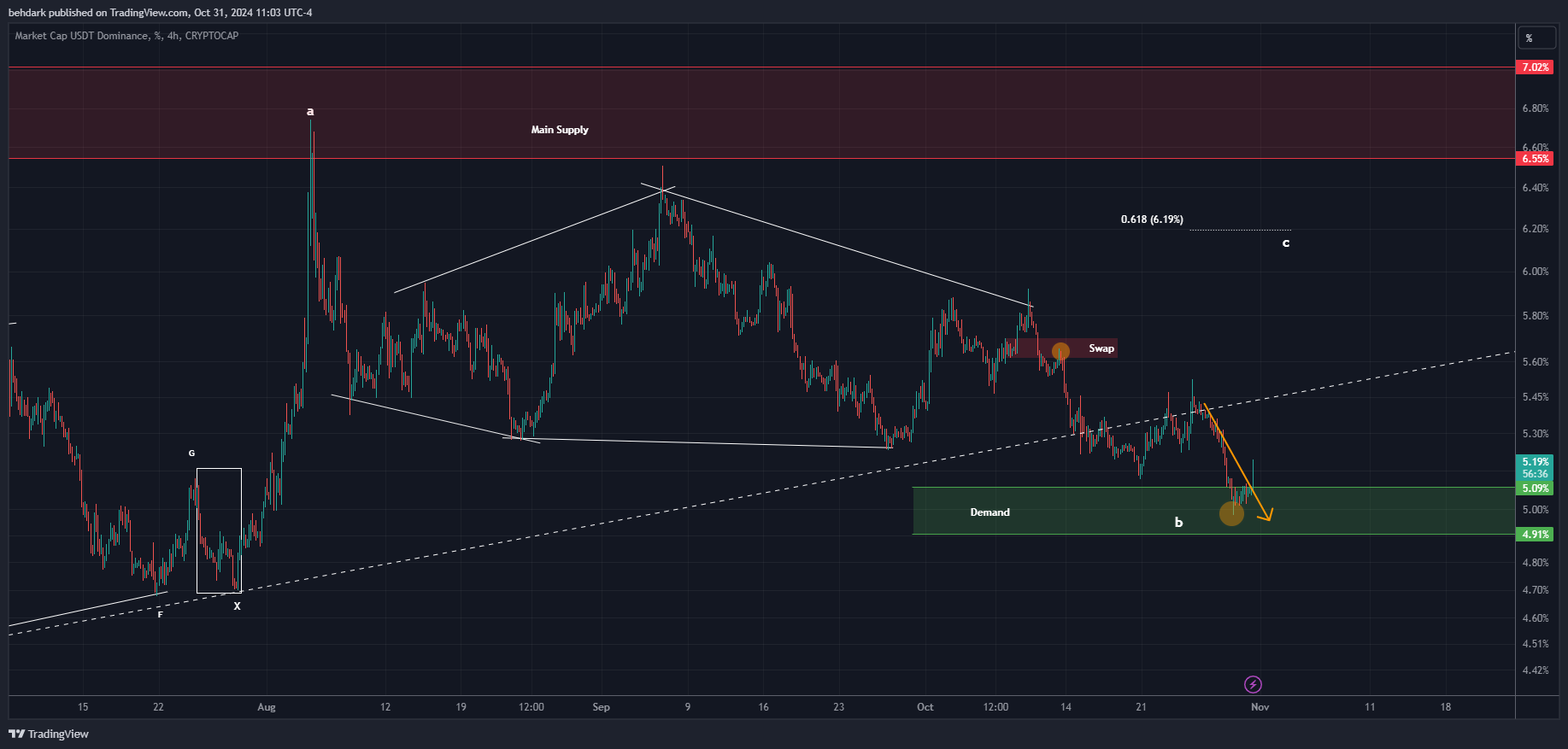This screenshot has height=749, width=1568.
Task: Select the green 5.09% price label
Action: (1535, 489)
